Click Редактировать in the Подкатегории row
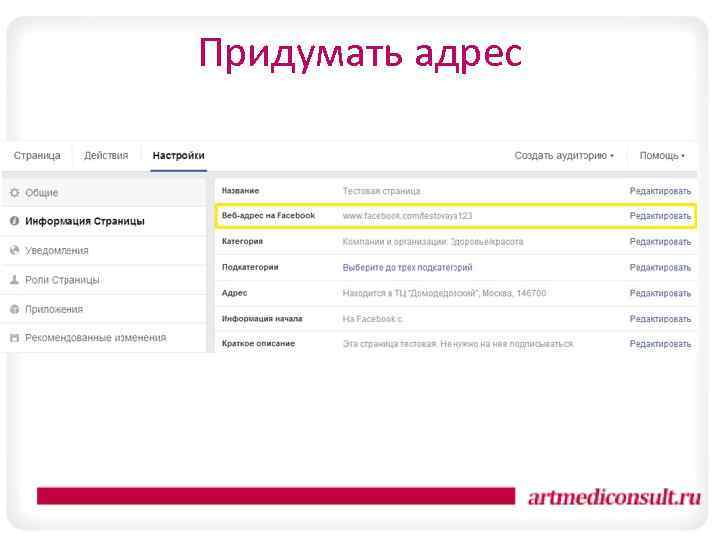Viewport: 720px width, 540px height. pyautogui.click(x=660, y=267)
